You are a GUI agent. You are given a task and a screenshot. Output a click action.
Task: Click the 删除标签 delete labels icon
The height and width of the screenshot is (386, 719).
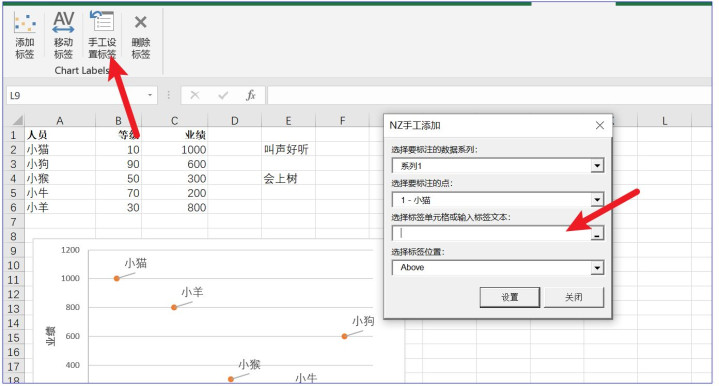[141, 35]
